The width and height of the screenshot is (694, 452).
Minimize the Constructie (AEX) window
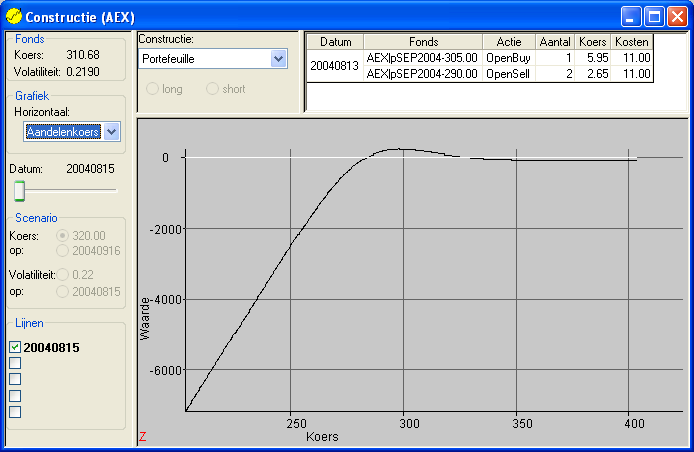(x=631, y=17)
